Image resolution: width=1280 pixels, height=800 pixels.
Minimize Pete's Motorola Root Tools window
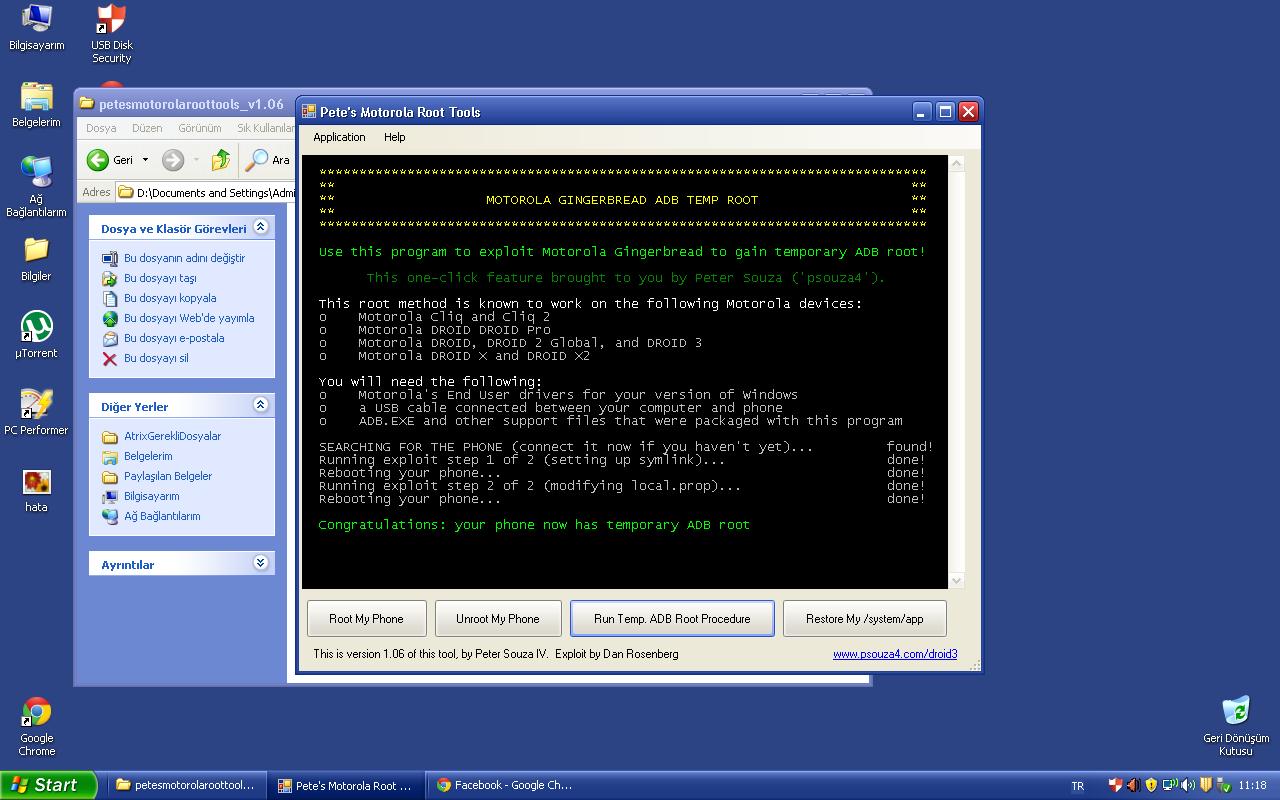[x=922, y=112]
